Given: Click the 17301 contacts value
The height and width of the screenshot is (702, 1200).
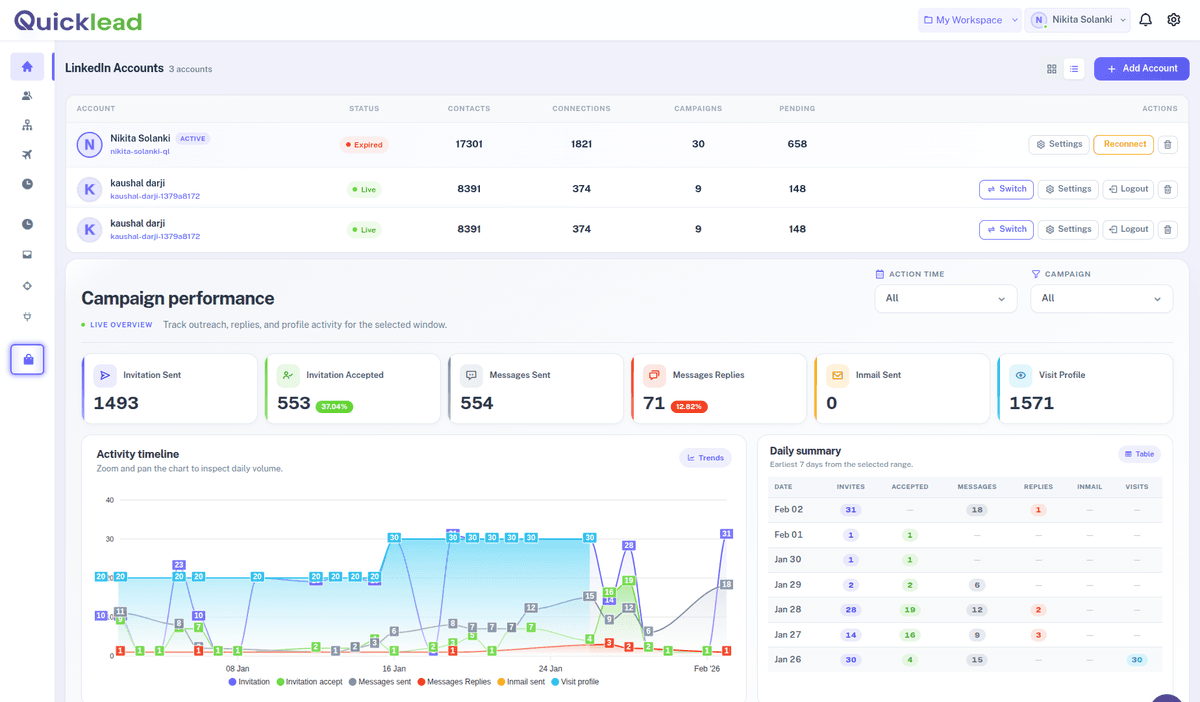Looking at the screenshot, I should [469, 144].
